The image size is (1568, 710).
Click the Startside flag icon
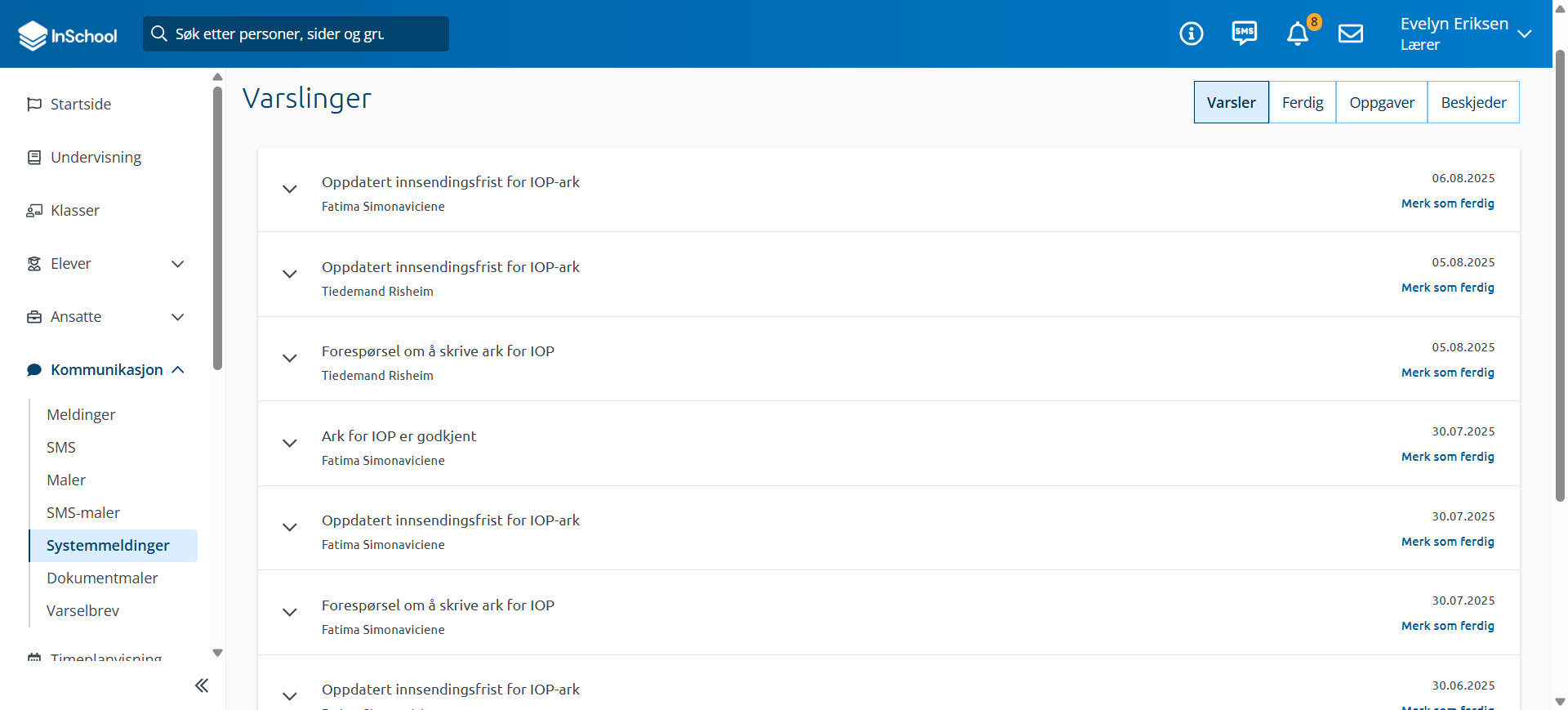point(34,105)
